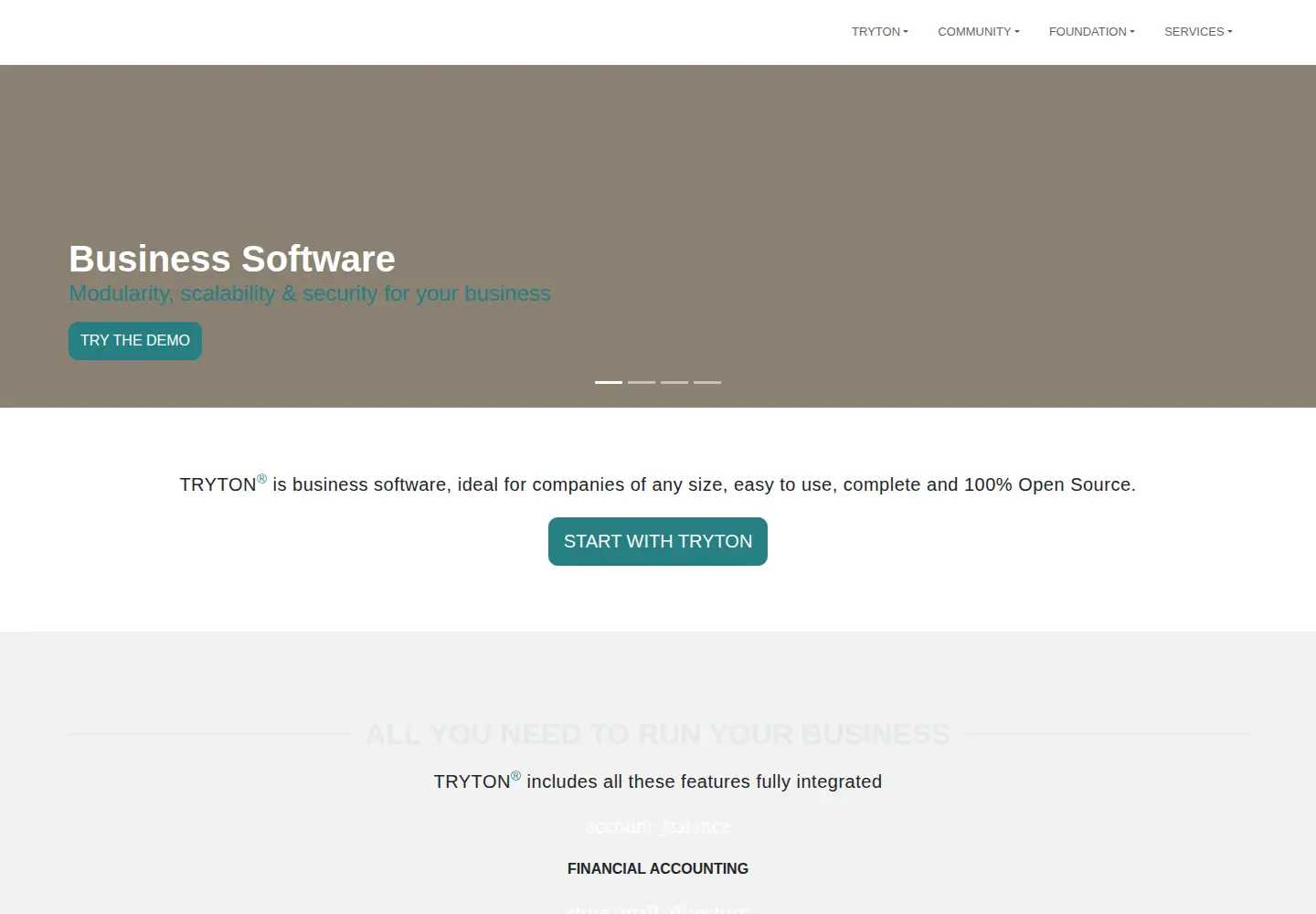Click the Business Software hero heading

[x=232, y=259]
